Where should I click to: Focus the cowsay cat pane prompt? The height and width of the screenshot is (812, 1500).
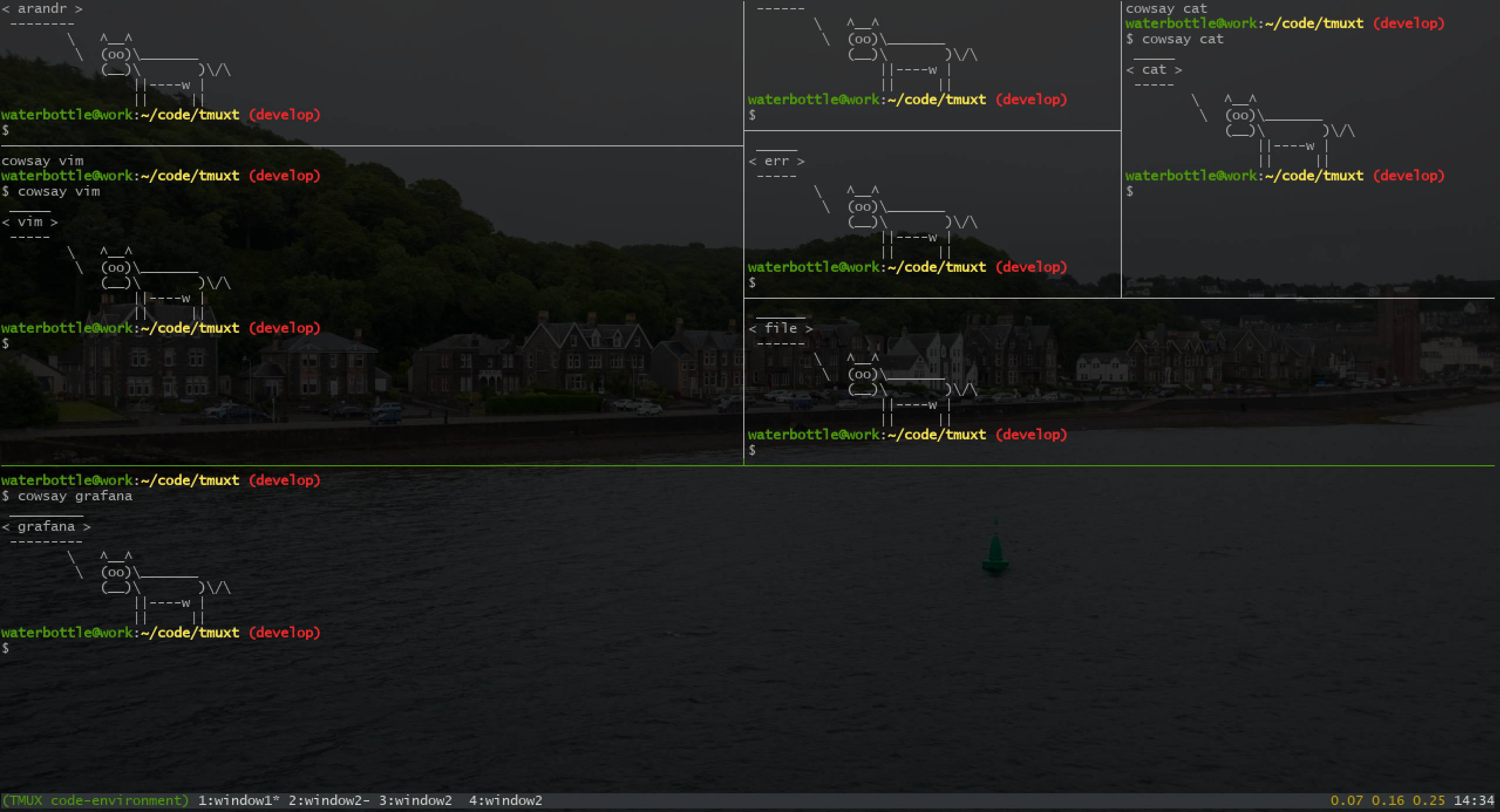(x=1130, y=191)
